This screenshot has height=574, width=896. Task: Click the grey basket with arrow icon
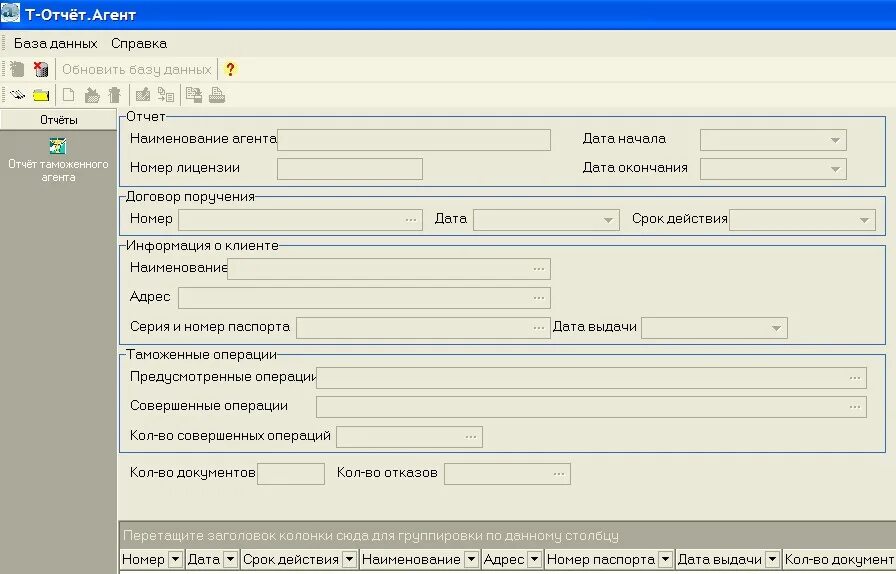91,95
